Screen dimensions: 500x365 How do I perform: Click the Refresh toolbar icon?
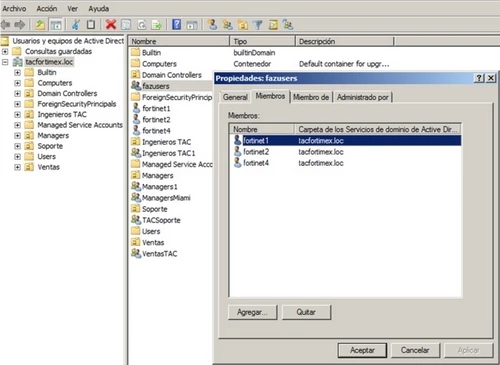[x=142, y=25]
